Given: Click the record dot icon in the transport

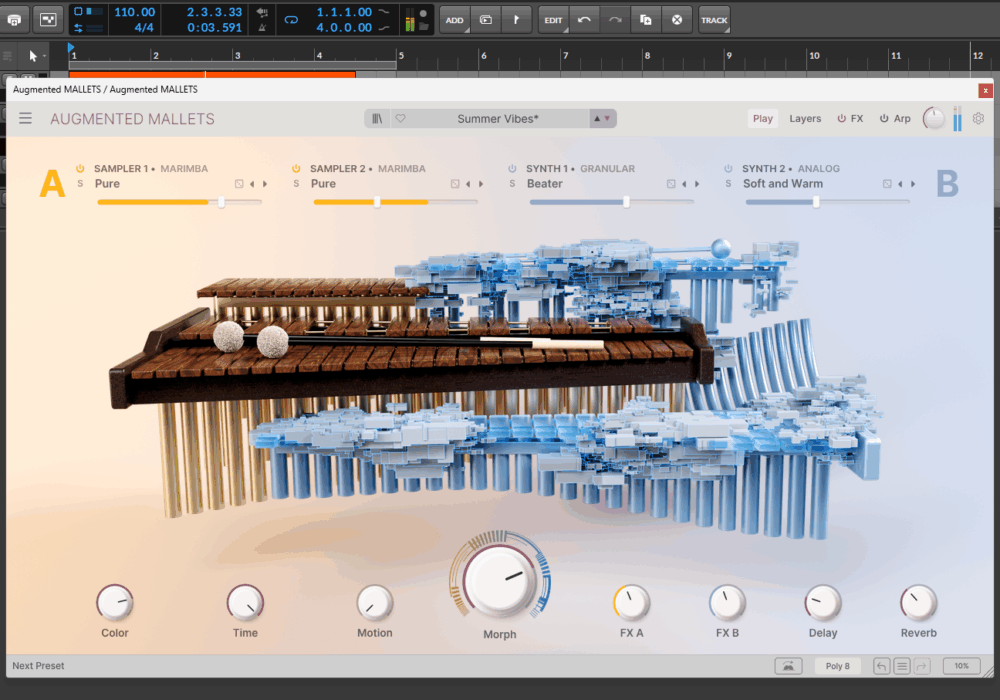Looking at the screenshot, I should pyautogui.click(x=423, y=13).
